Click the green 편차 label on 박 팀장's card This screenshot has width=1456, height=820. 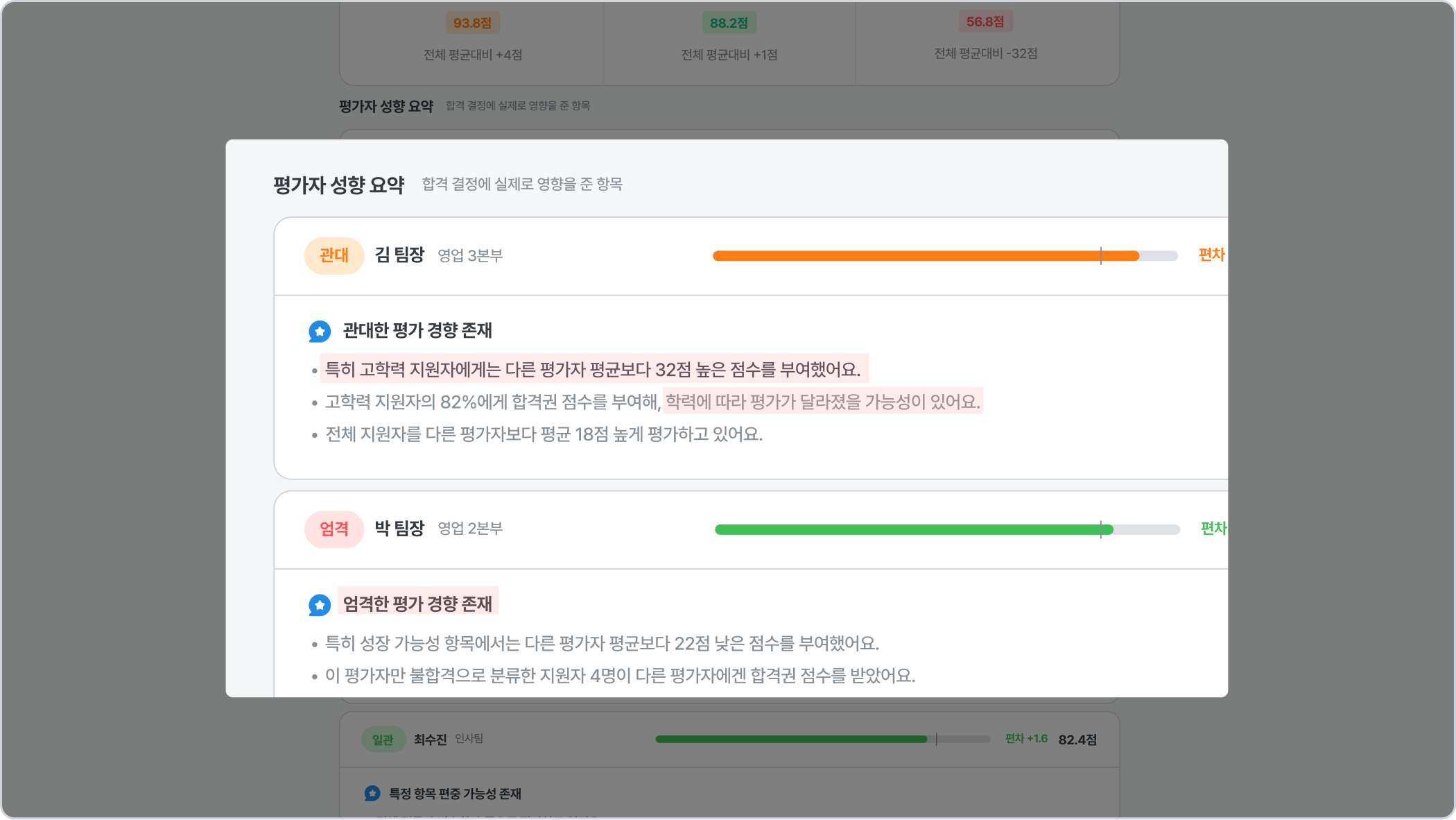1214,529
